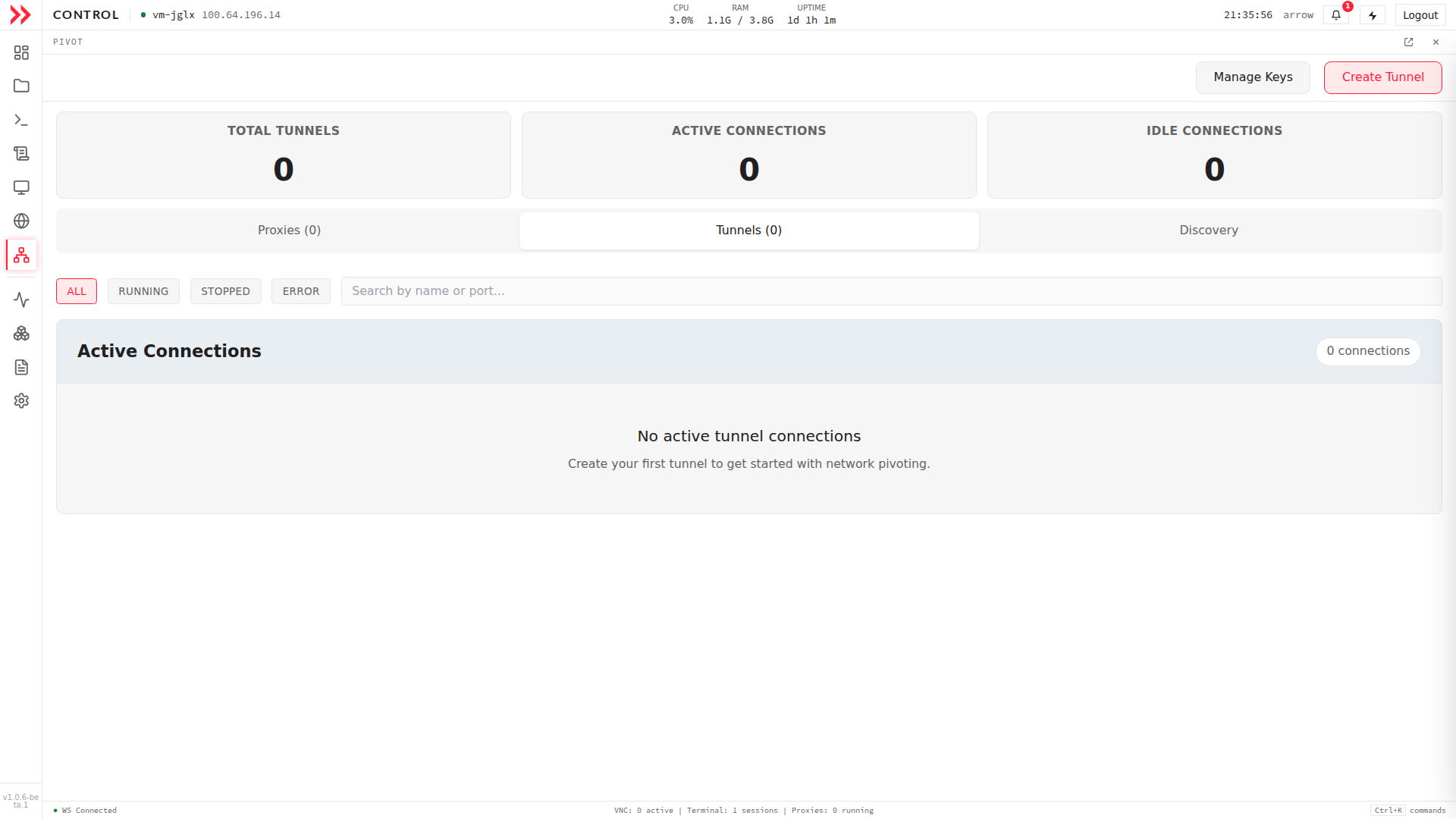Click the RAM 1.1G / 3.8G indicator
1456x819 pixels.
click(740, 14)
